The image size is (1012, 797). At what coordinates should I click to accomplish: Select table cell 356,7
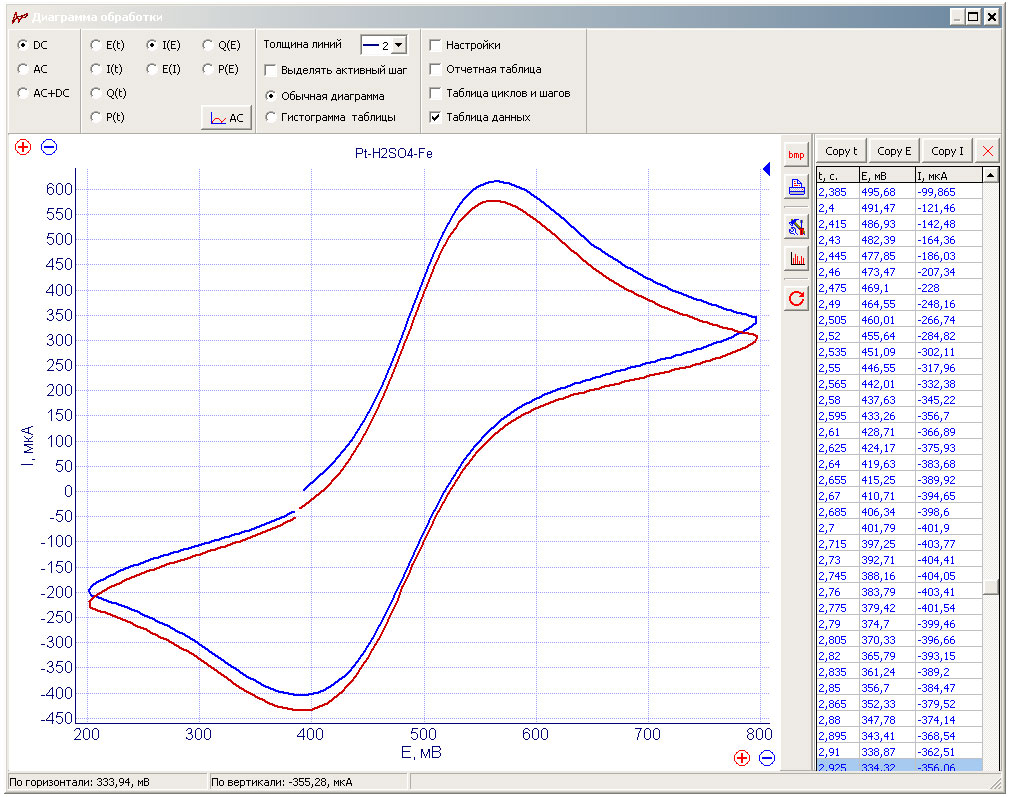887,688
